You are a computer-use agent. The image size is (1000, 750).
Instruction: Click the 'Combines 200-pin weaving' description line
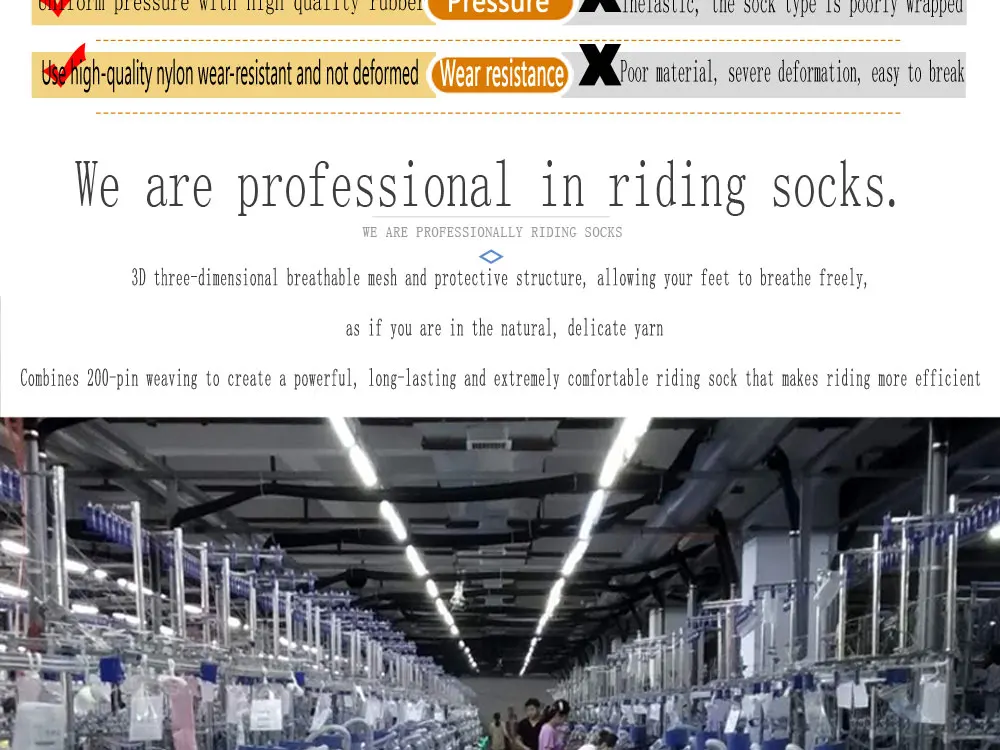pyautogui.click(x=500, y=378)
